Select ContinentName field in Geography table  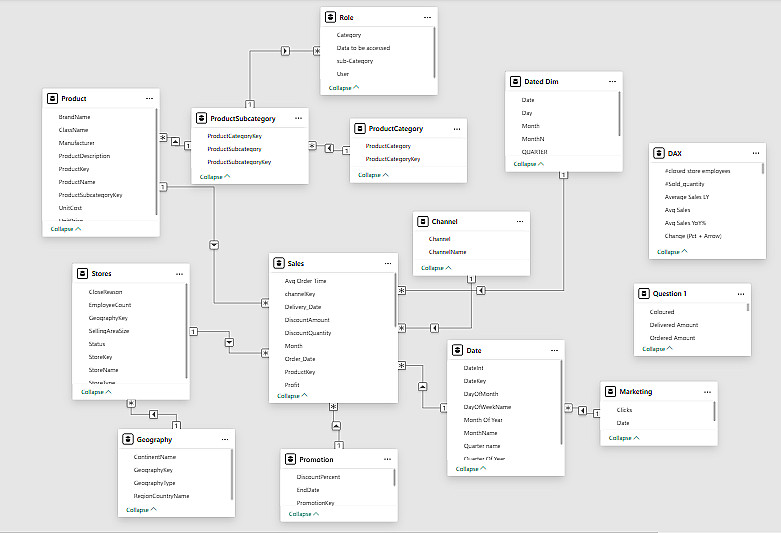(x=154, y=457)
